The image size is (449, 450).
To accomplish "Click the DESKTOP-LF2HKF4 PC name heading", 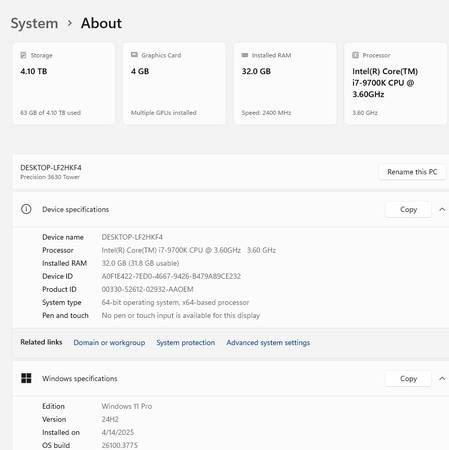I will (51, 168).
